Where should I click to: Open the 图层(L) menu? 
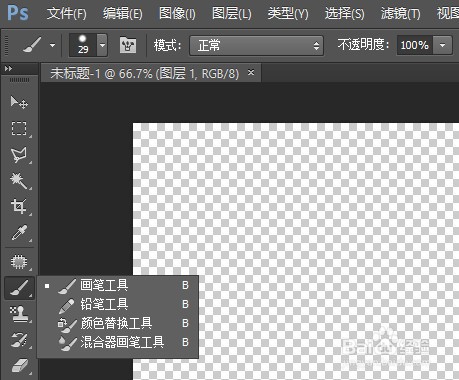click(231, 14)
